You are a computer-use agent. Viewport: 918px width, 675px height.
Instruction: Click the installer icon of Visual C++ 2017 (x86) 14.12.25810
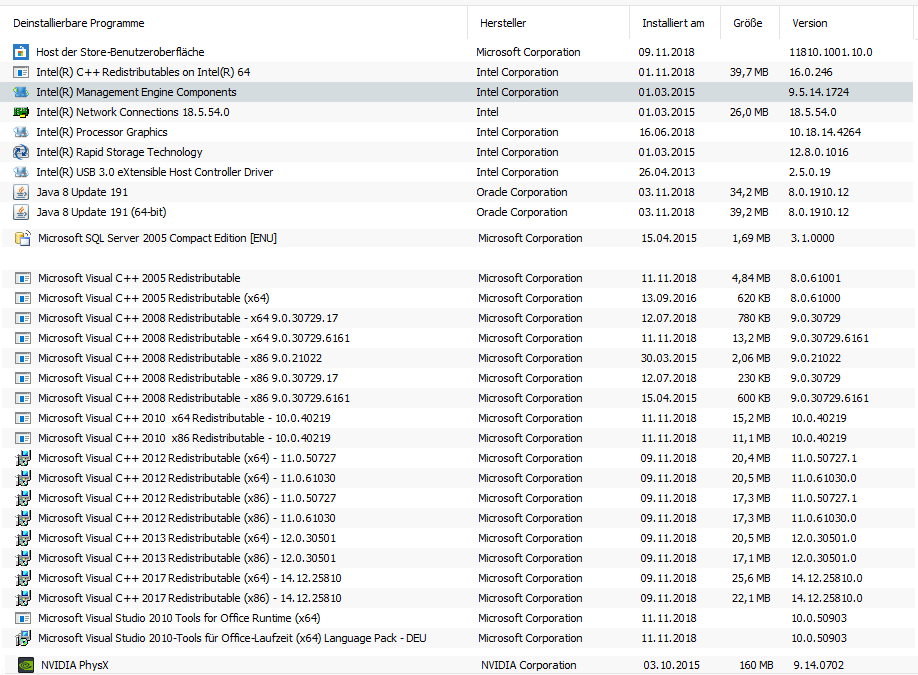(23, 598)
